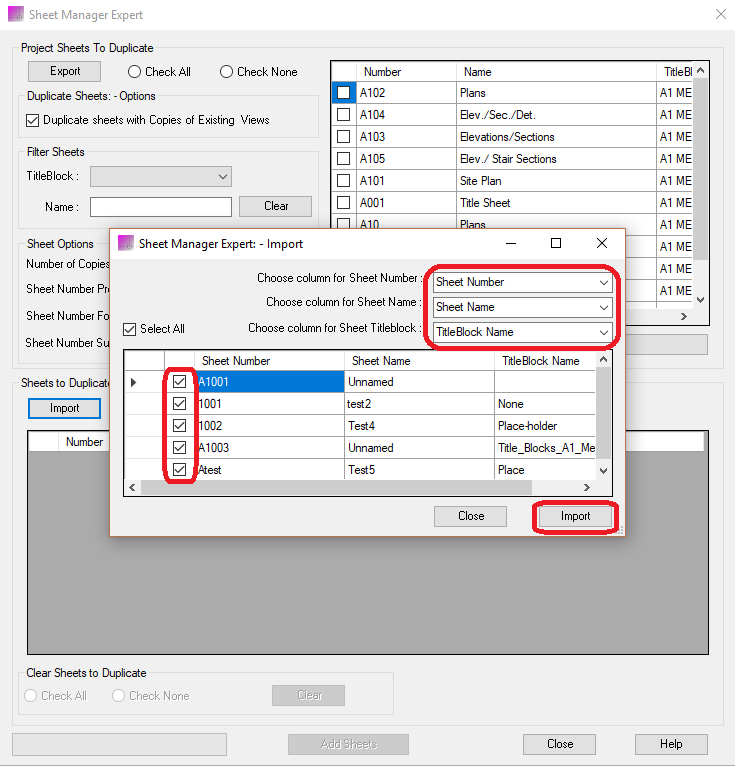
Task: Close the Sheet Manager Expert window
Action: pos(720,14)
